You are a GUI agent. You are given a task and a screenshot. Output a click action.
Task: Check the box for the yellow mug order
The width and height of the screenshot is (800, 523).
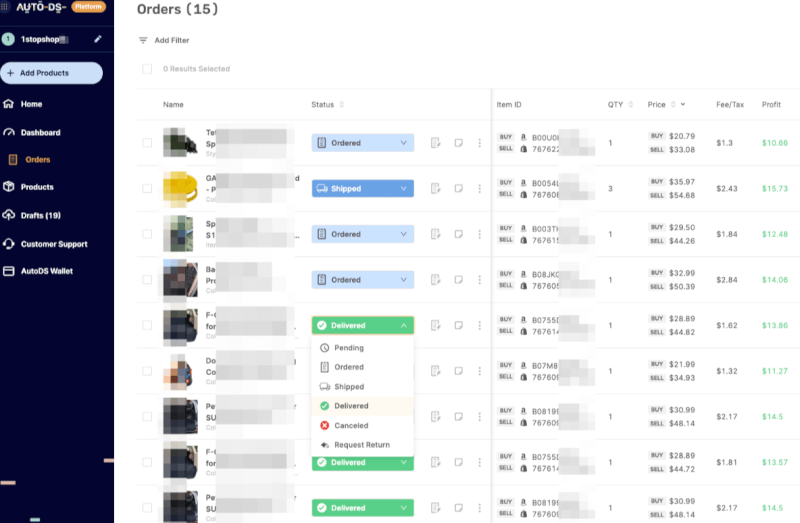pyautogui.click(x=147, y=188)
